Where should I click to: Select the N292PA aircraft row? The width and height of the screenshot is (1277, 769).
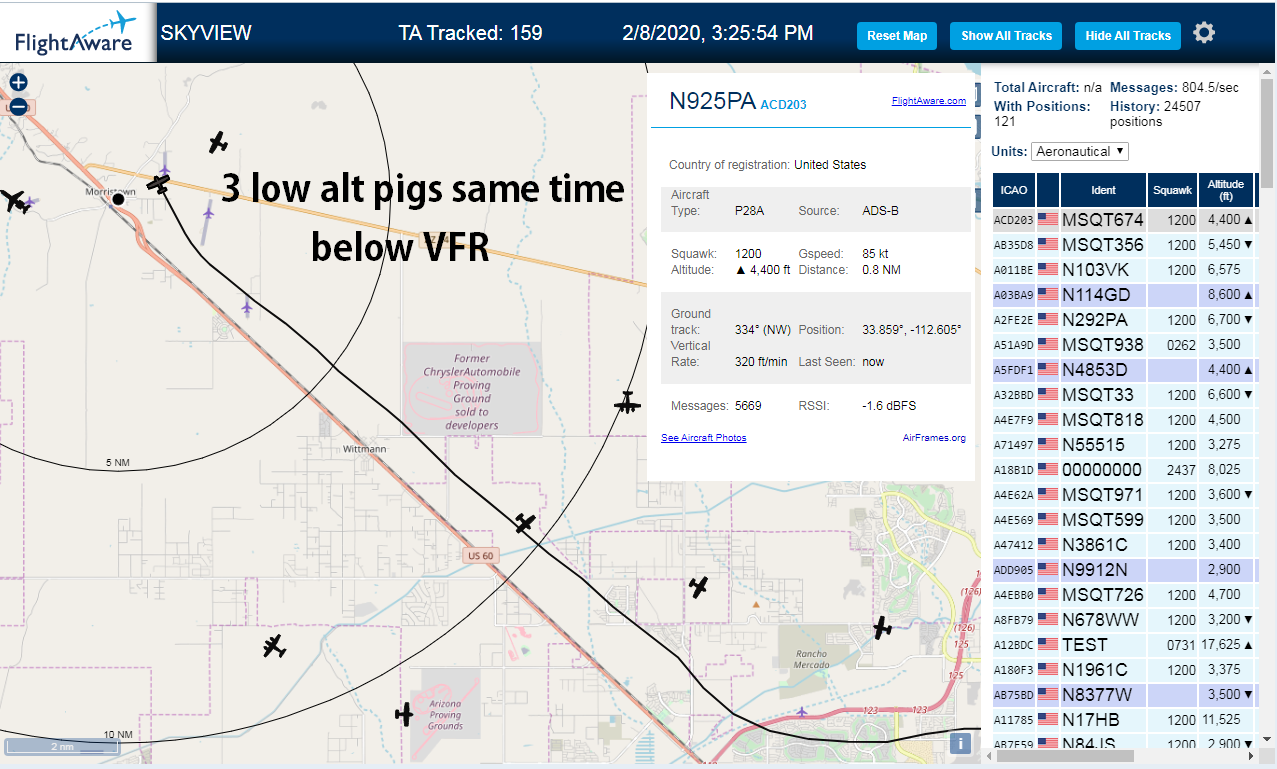[x=1124, y=319]
